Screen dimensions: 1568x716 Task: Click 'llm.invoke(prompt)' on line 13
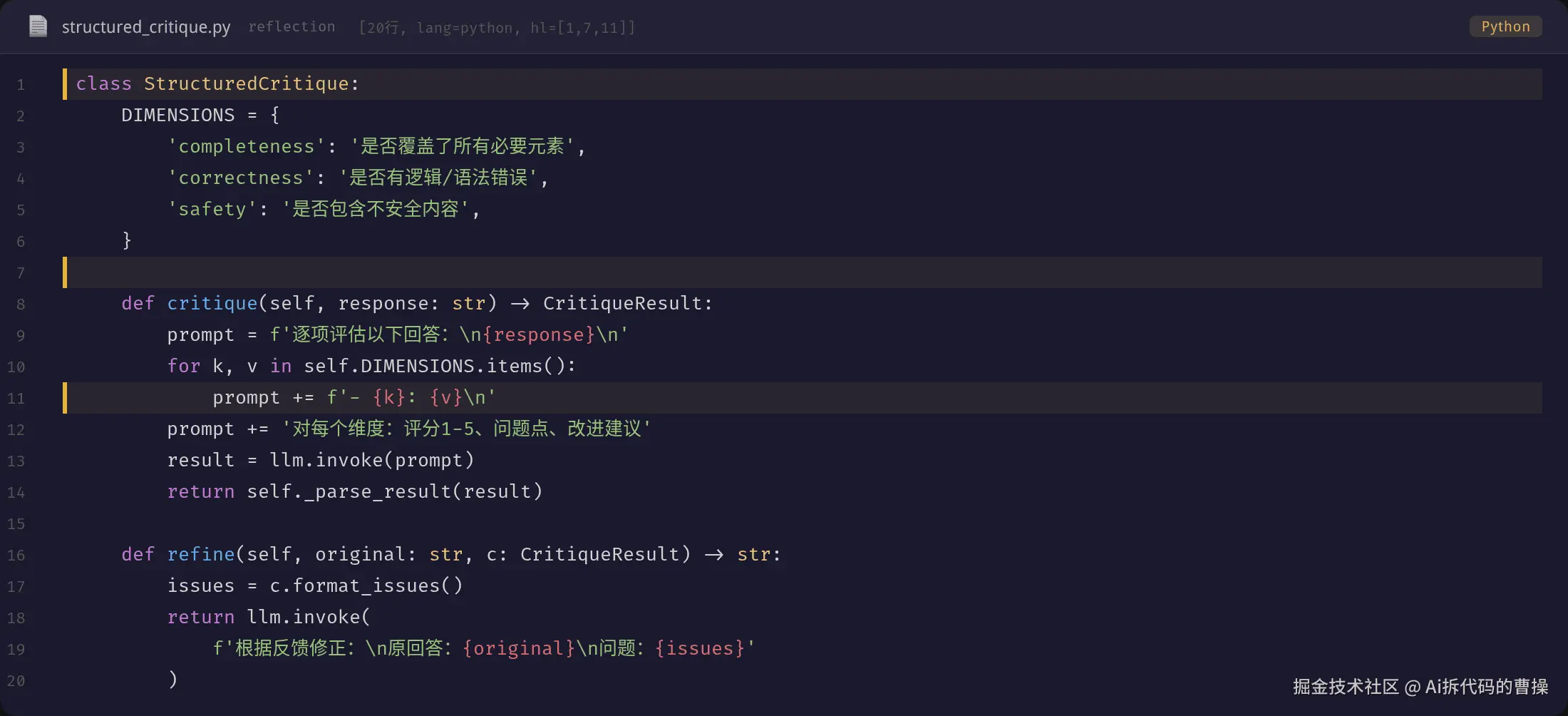(x=371, y=460)
